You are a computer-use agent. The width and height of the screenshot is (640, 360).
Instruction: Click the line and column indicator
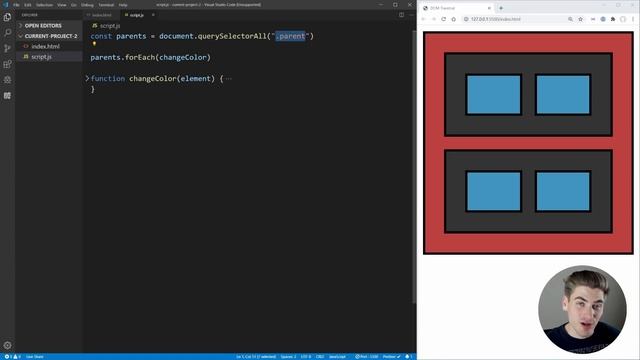coord(256,357)
